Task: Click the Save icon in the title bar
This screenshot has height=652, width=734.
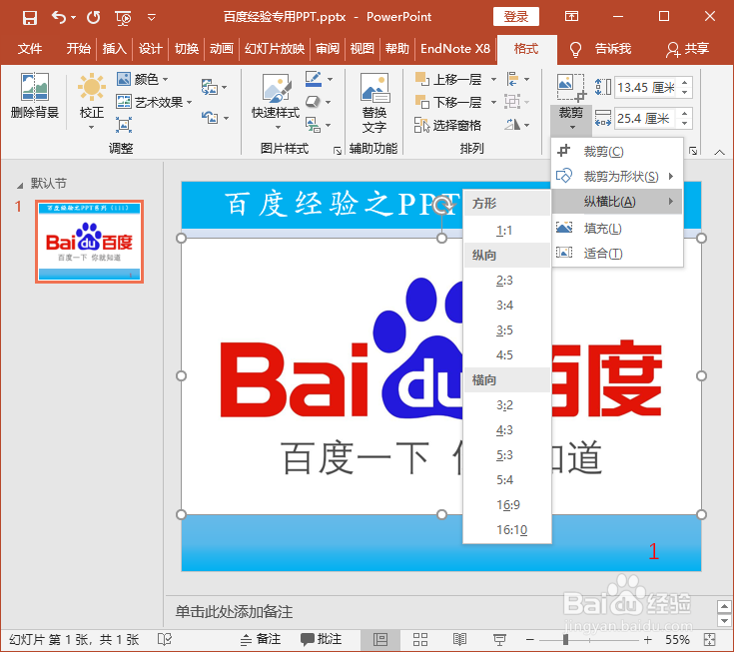Action: point(29,18)
